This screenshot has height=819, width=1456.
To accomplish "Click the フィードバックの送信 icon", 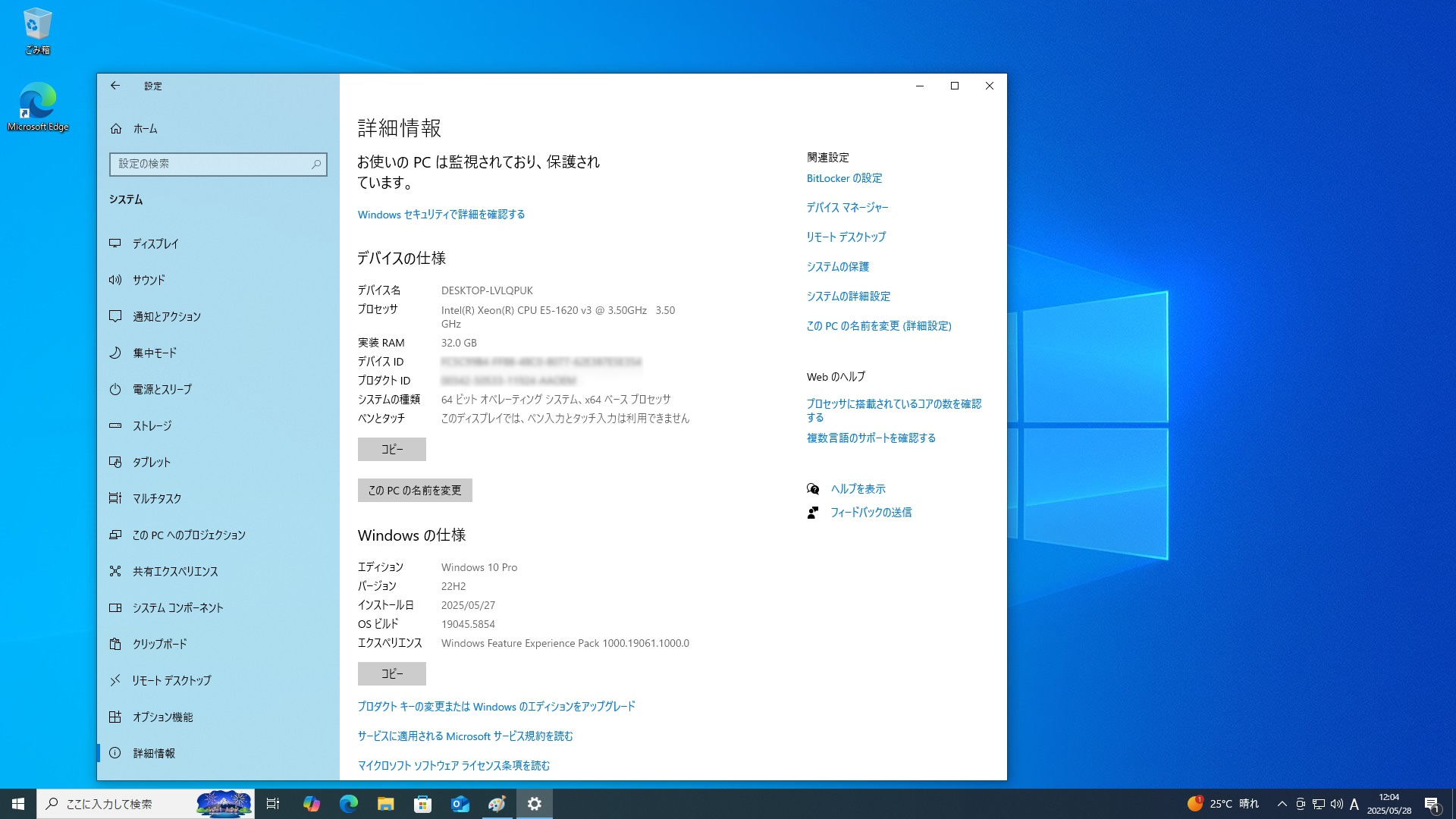I will tap(813, 513).
